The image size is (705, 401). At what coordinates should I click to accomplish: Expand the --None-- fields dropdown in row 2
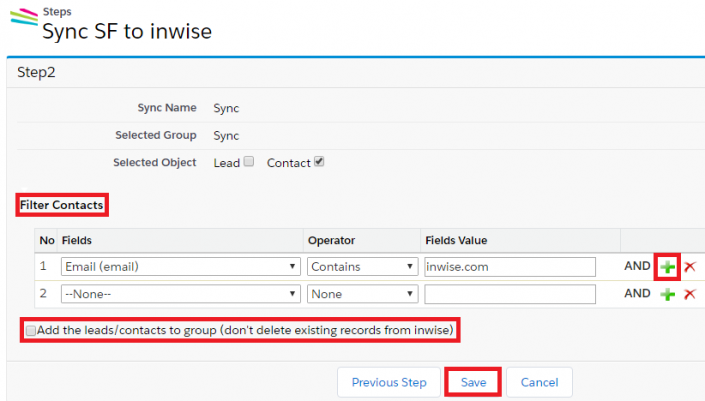(180, 294)
